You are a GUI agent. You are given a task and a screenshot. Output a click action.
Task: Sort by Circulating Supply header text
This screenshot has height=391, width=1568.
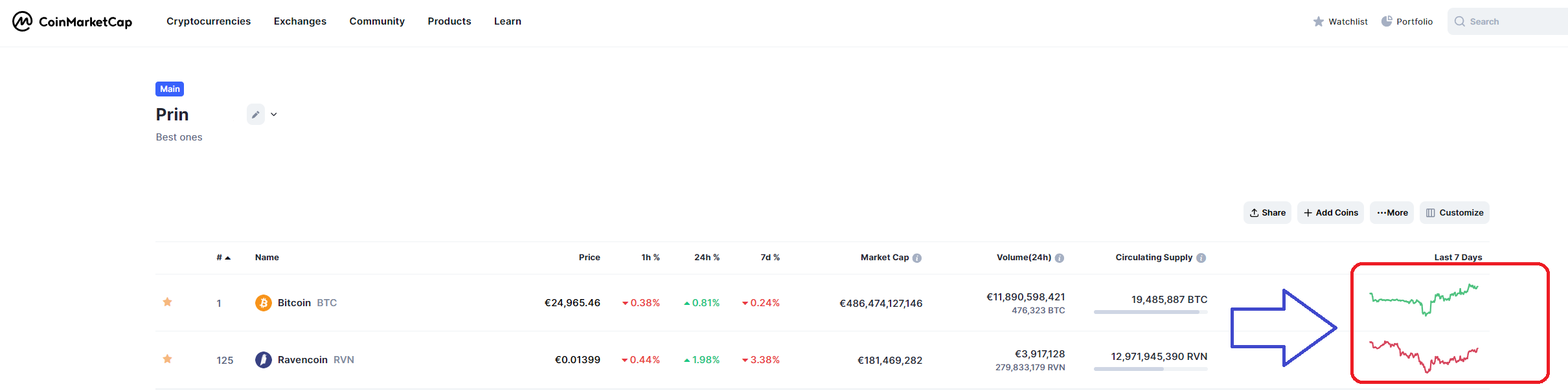click(1154, 258)
